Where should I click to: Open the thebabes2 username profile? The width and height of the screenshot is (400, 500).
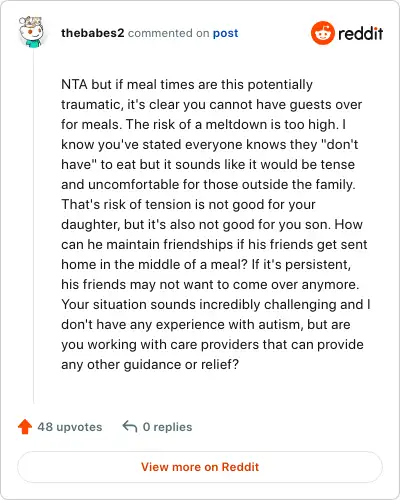(x=93, y=33)
